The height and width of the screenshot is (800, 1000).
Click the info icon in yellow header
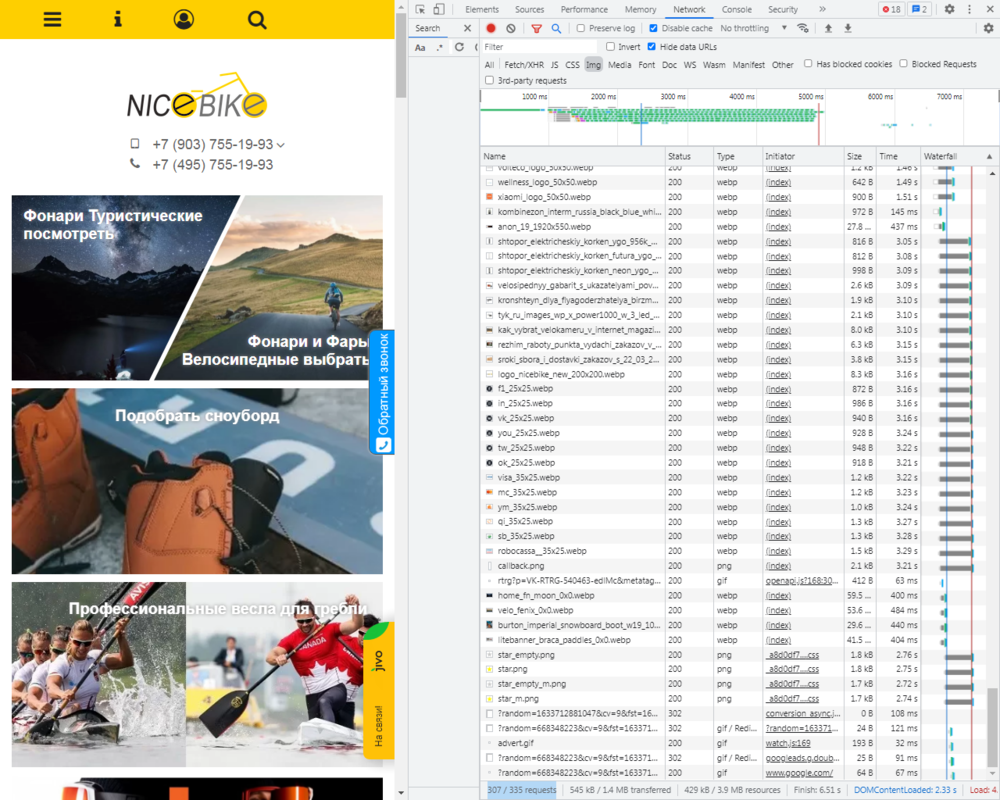[117, 19]
